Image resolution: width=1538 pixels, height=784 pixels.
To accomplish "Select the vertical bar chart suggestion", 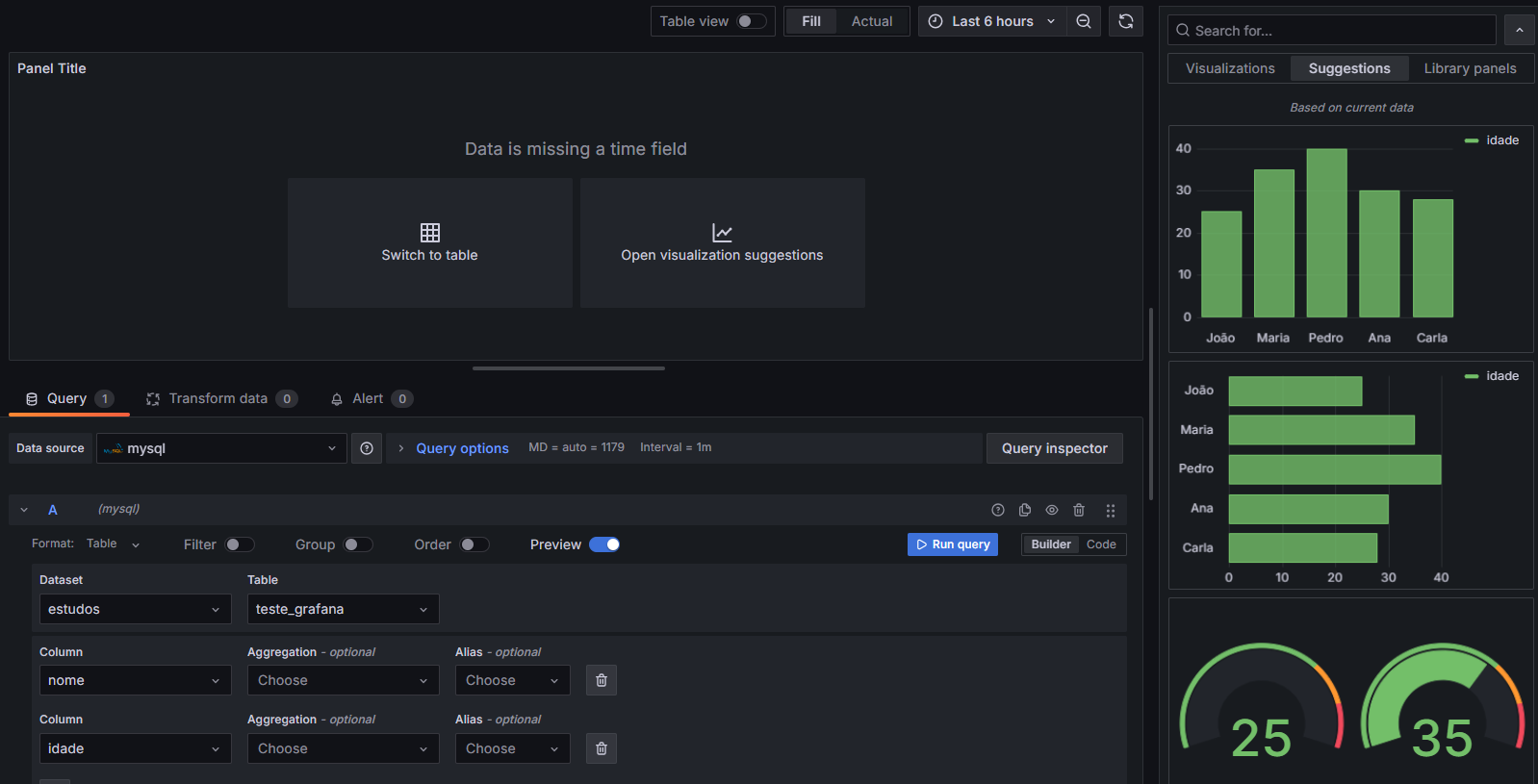I will [x=1351, y=239].
